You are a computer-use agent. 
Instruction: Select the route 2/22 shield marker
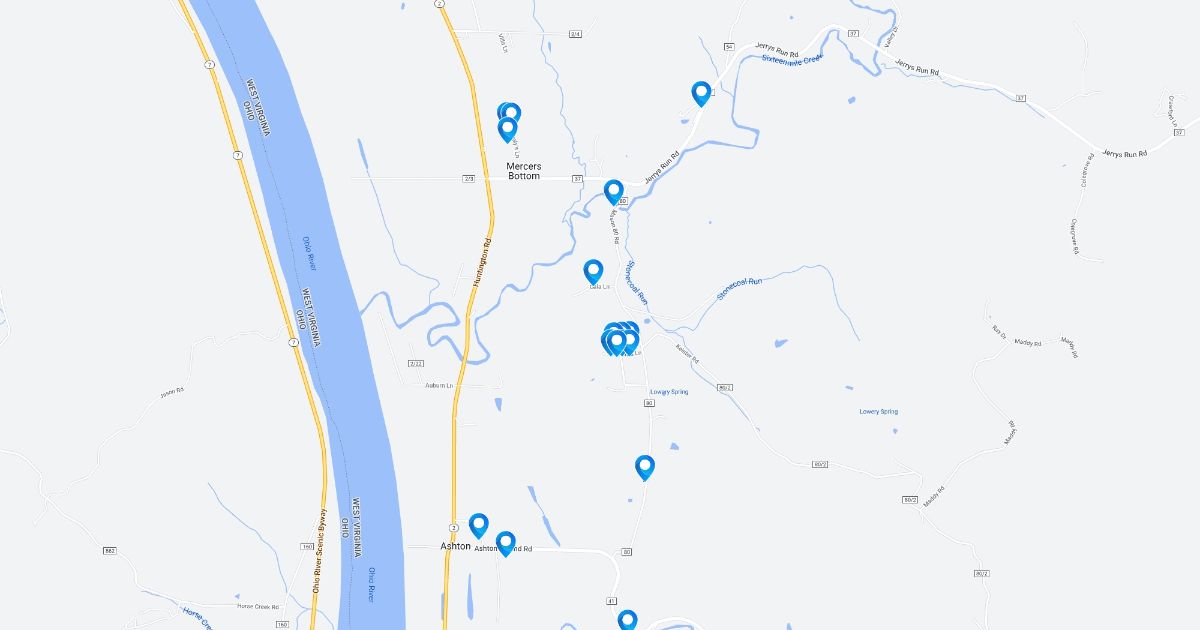click(417, 363)
